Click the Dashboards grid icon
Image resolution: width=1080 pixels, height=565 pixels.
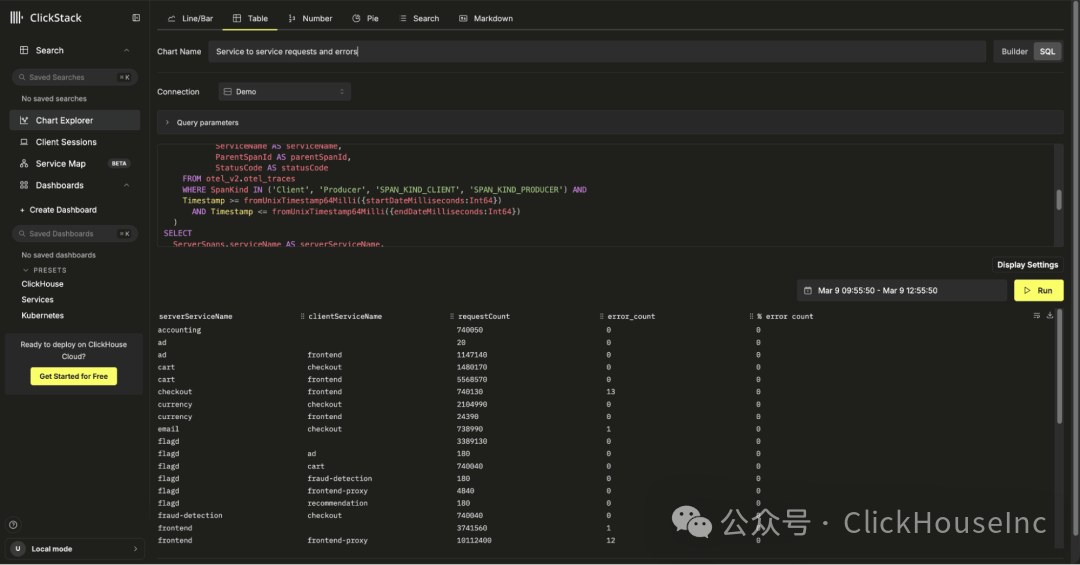tap(24, 185)
